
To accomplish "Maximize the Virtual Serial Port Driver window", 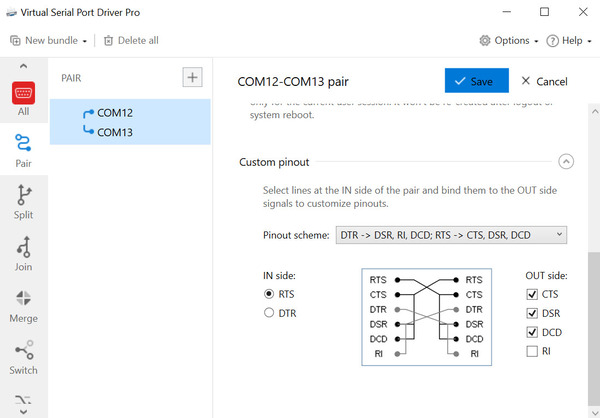I will (545, 12).
